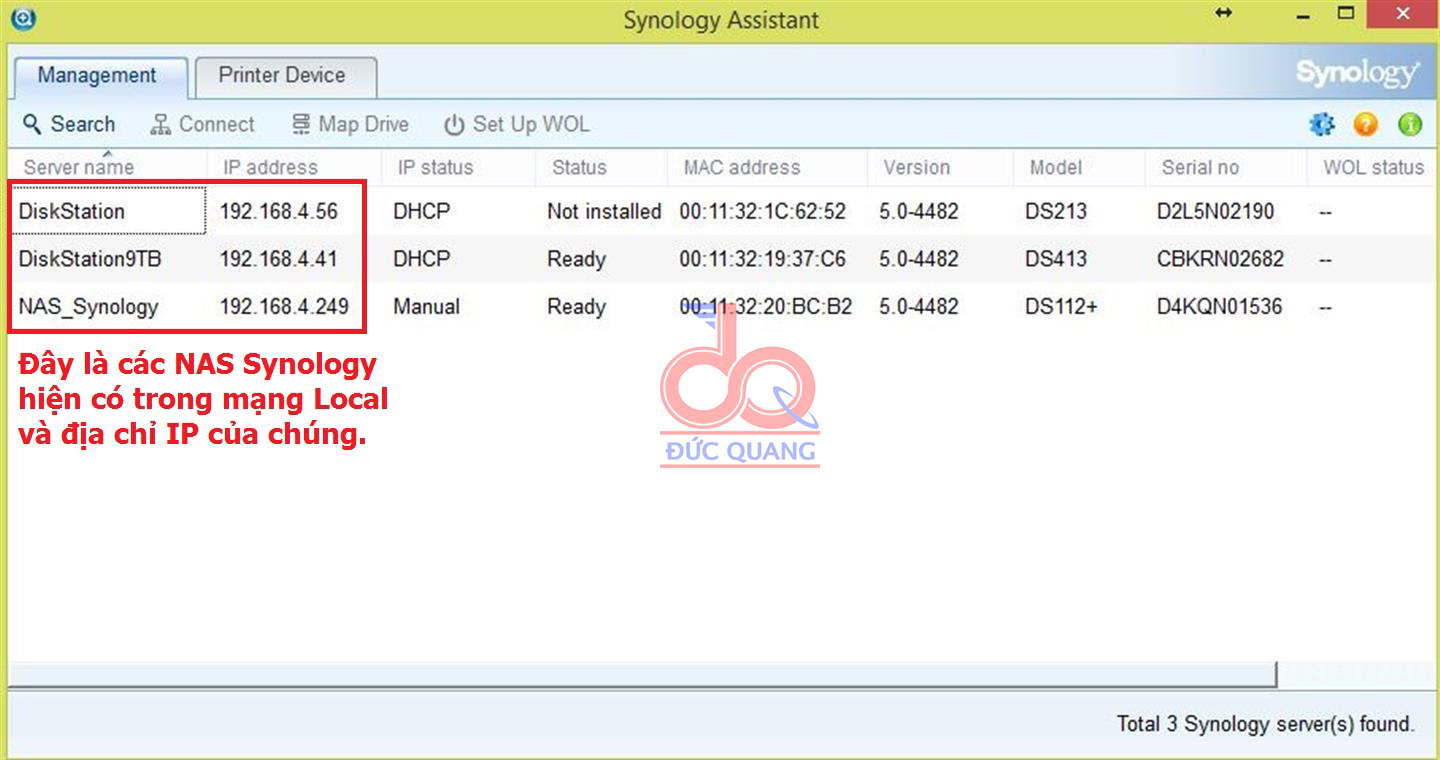Click IP address 192.168.4.56

279,211
